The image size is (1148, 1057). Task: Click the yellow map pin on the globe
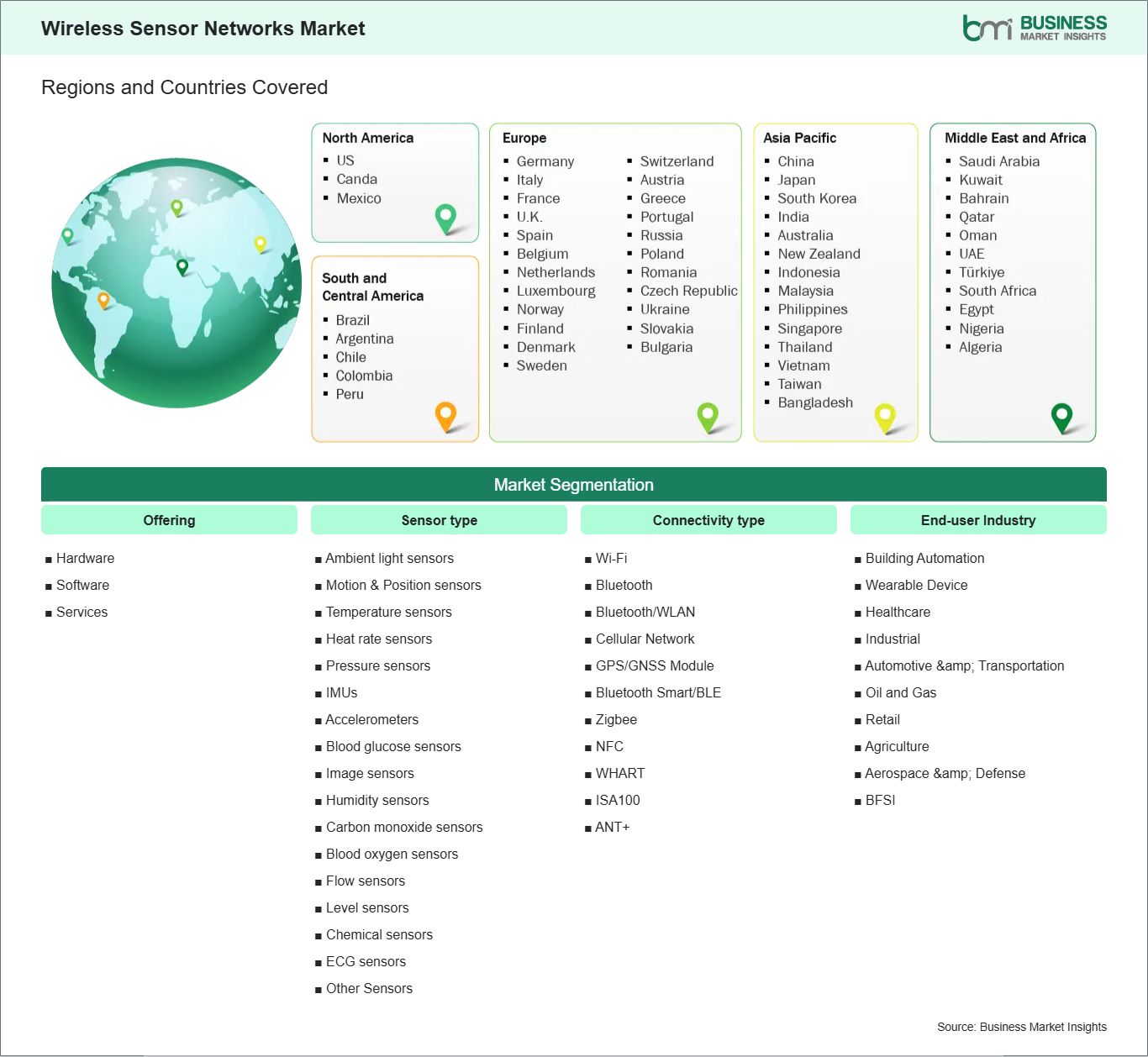pos(260,244)
